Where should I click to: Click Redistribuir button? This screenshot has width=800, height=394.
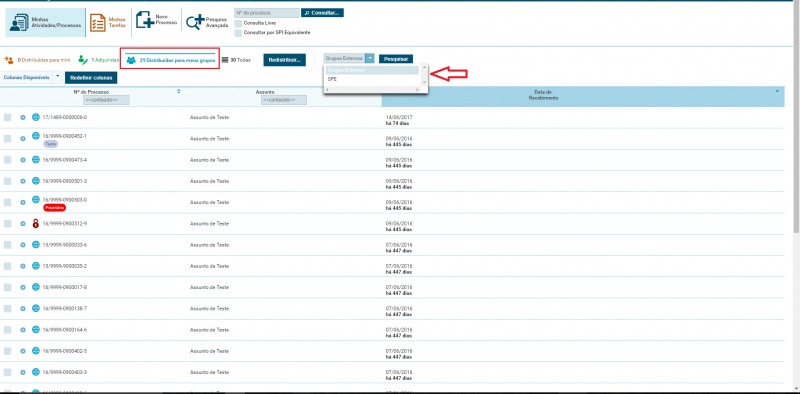[284, 60]
